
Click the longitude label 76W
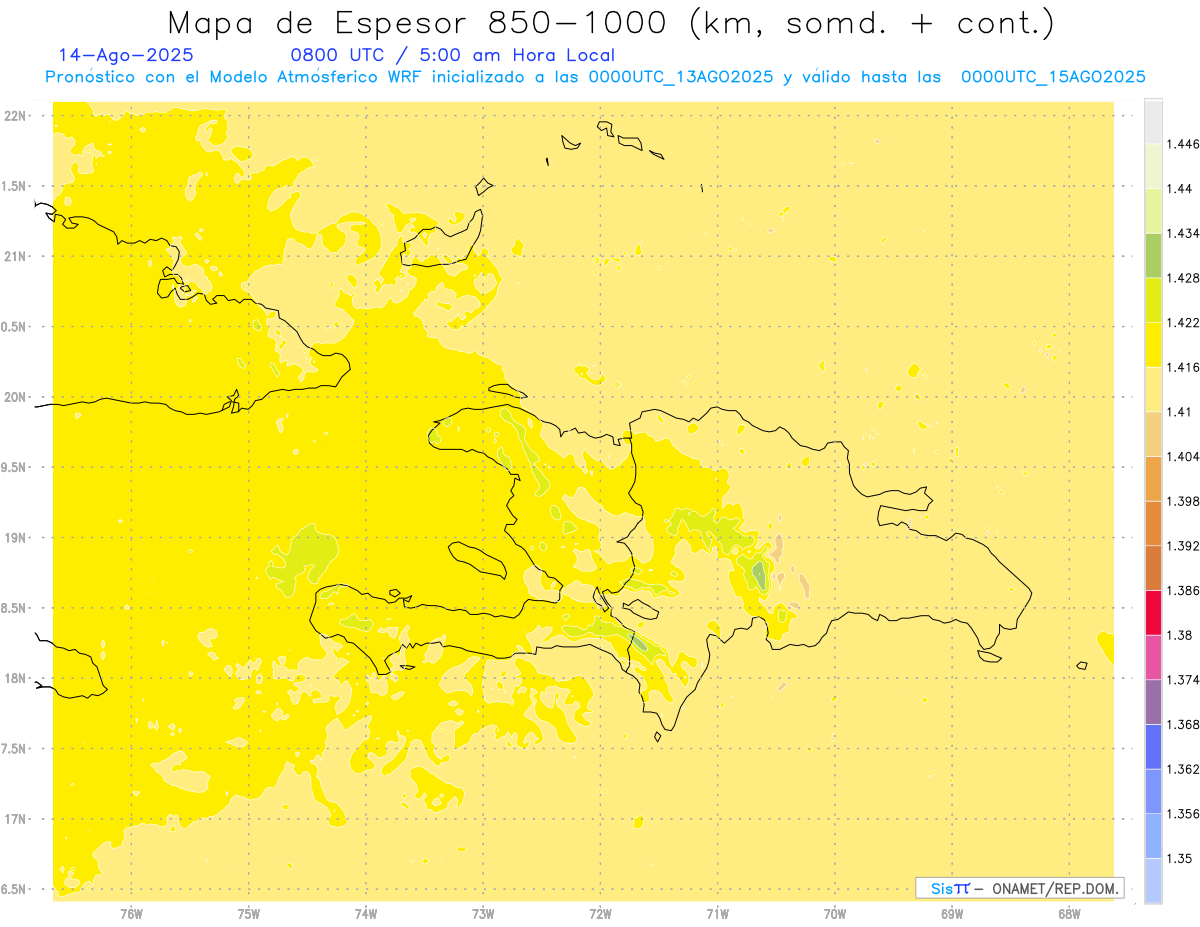(131, 913)
